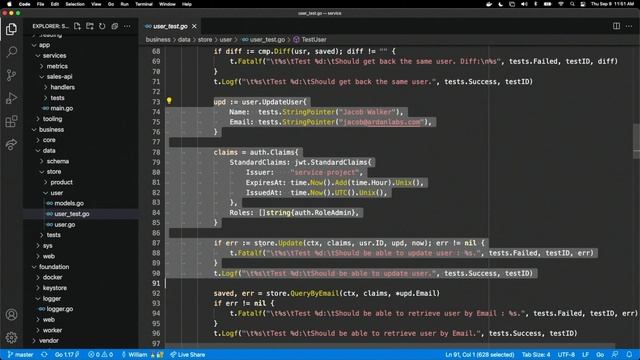This screenshot has height=360, width=640.
Task: Click the master branch in the status bar
Action: pos(20,355)
